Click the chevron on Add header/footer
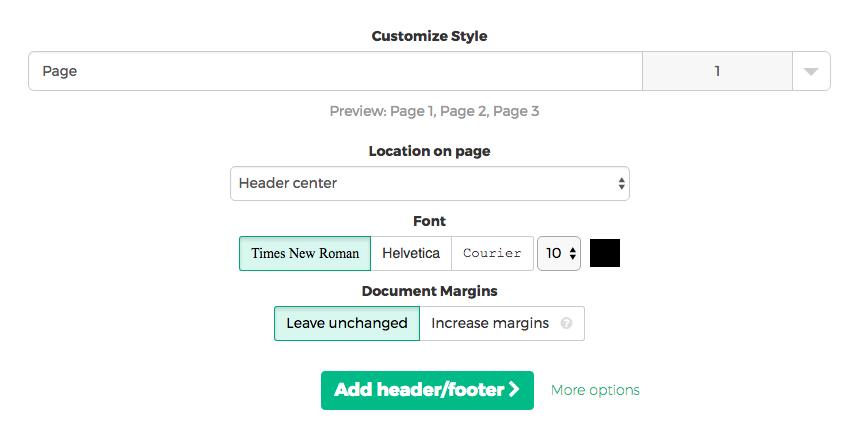This screenshot has height=427, width=862. point(514,390)
